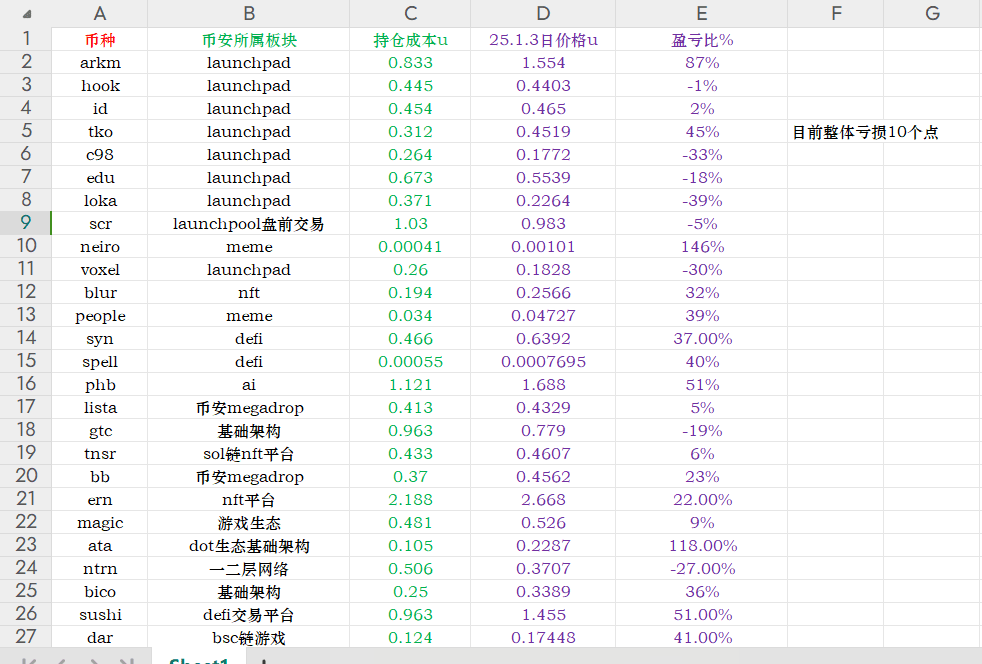Select 基础架构 cell in gtc row
The height and width of the screenshot is (664, 982).
tap(249, 430)
